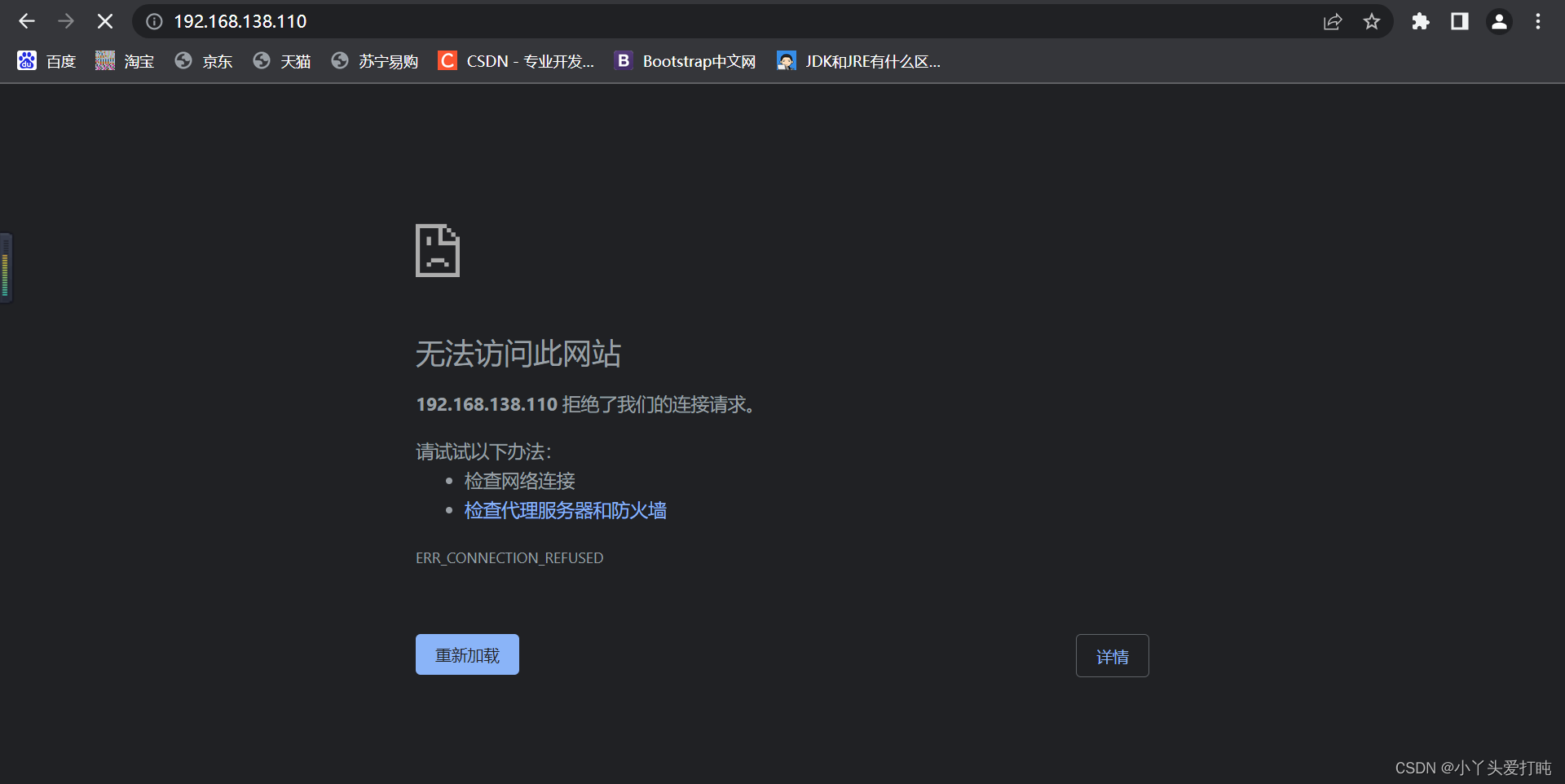Bookmark this page with the star icon
The height and width of the screenshot is (784, 1565).
point(1372,22)
